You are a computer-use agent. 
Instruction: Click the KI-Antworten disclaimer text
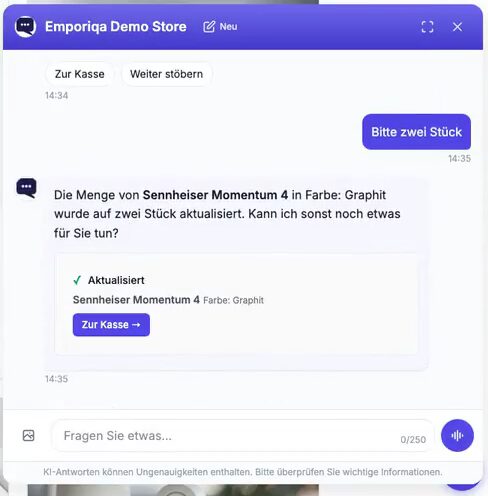click(x=243, y=472)
